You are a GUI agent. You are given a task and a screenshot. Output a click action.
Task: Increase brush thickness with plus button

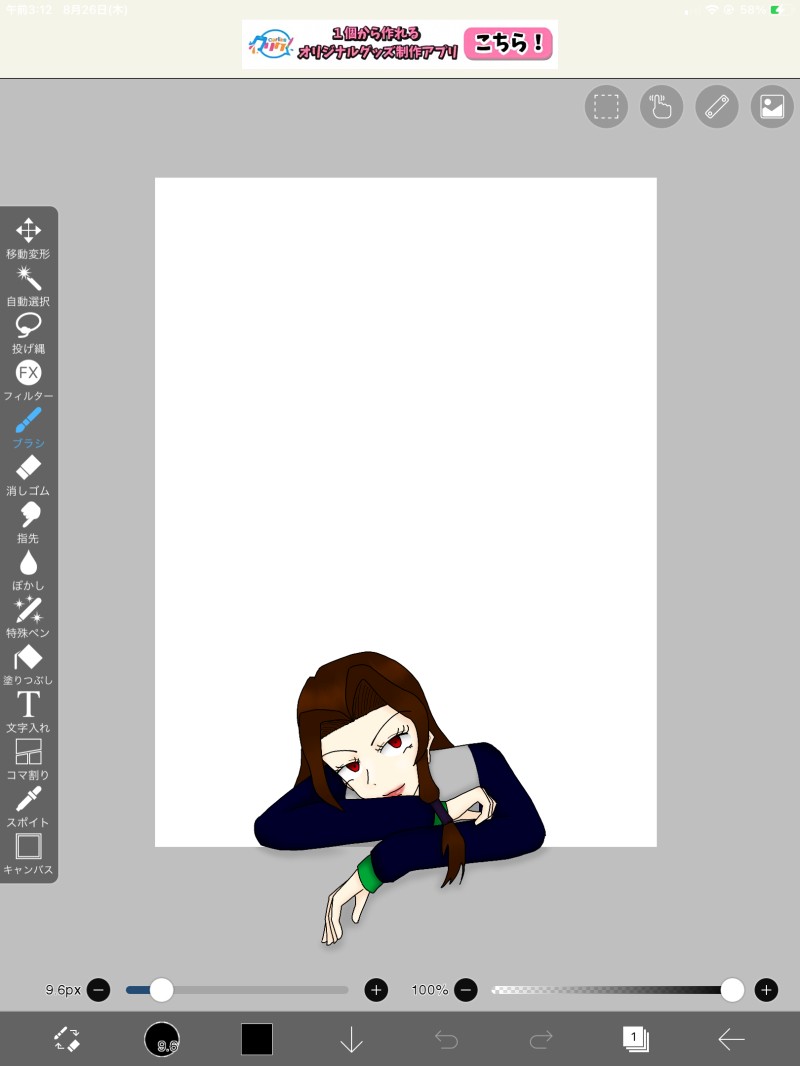coord(377,990)
